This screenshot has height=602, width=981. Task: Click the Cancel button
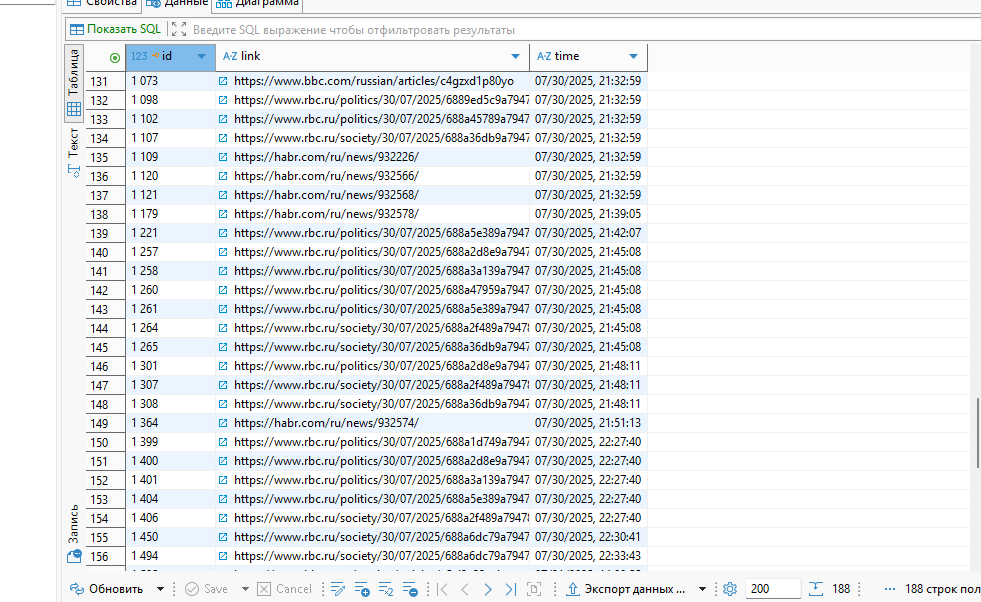click(285, 589)
